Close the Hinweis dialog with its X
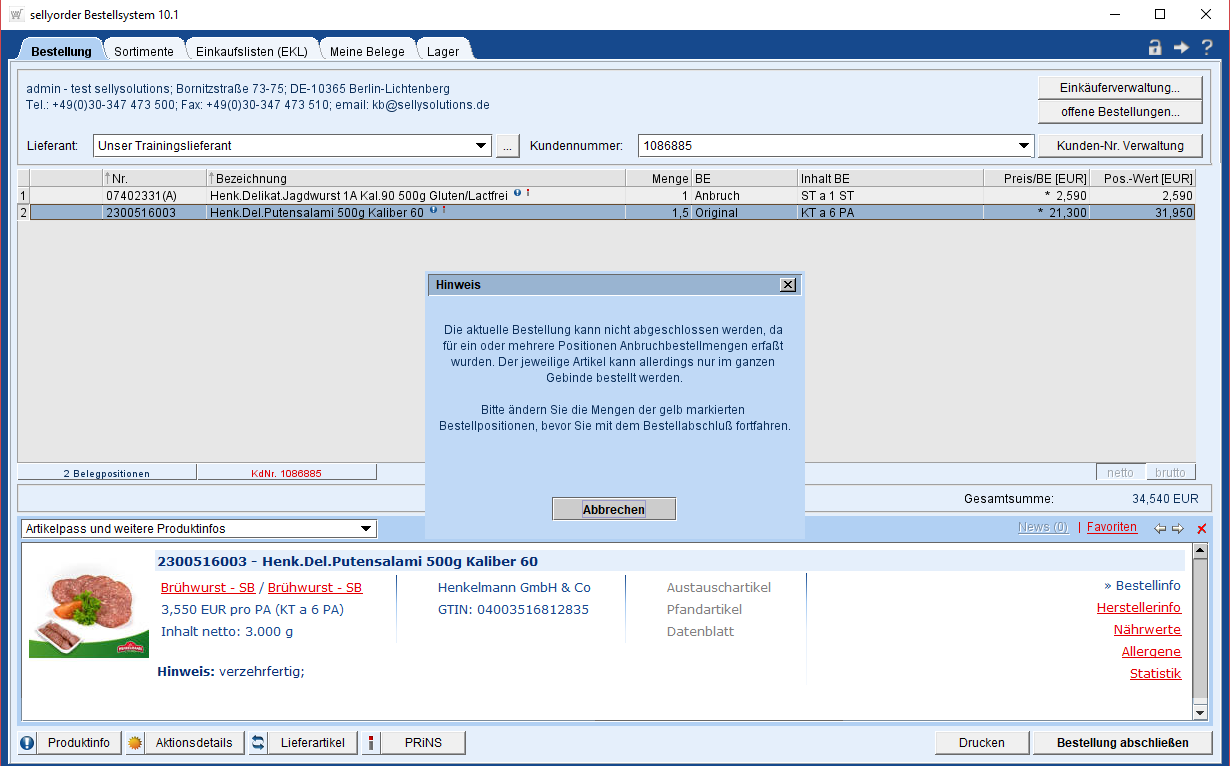The width and height of the screenshot is (1230, 766). click(788, 285)
